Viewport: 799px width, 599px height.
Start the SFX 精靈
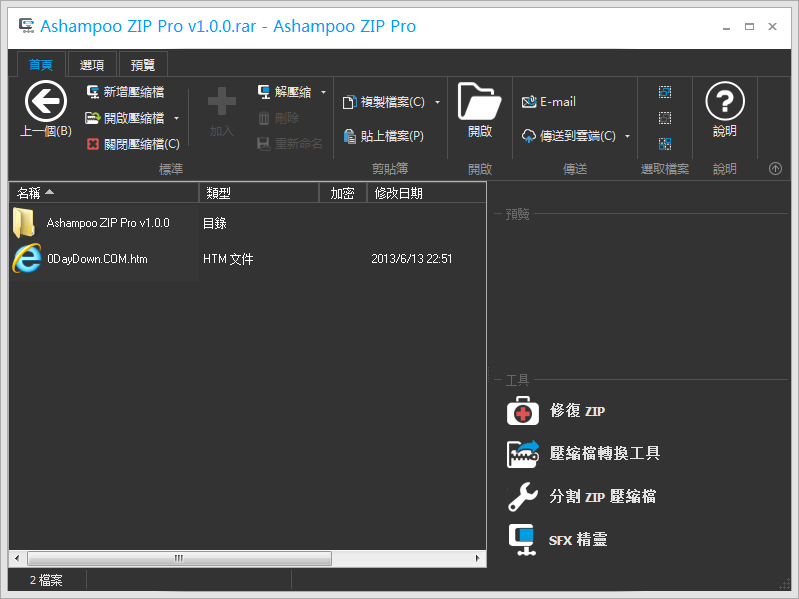[x=578, y=539]
